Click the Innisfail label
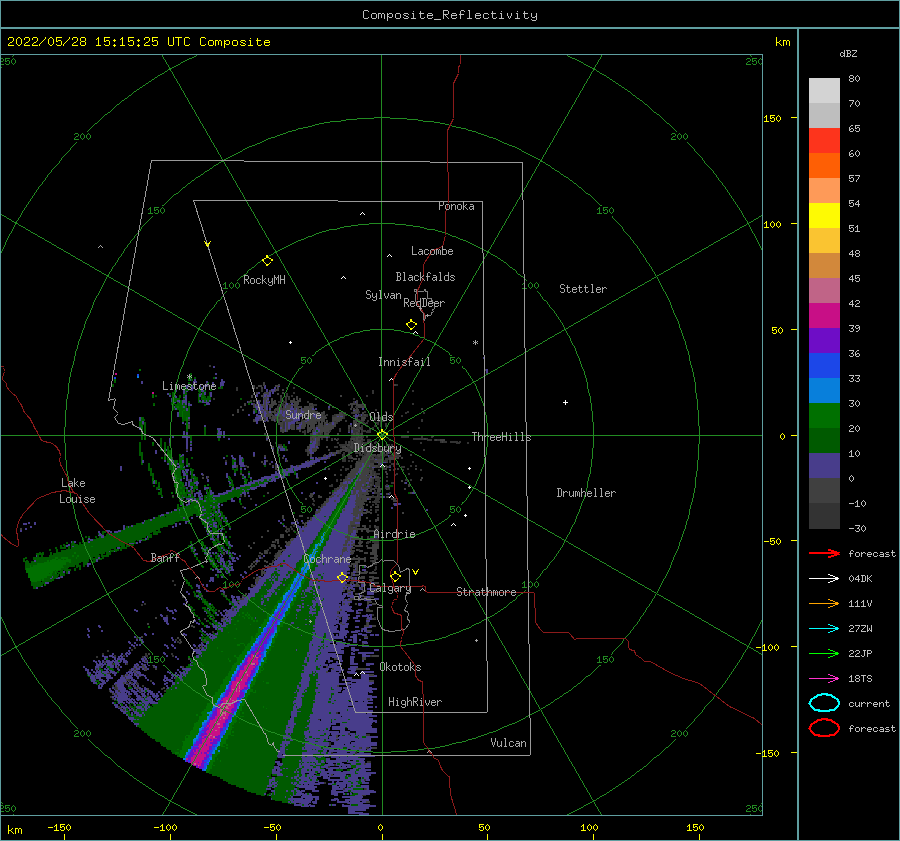 click(x=404, y=362)
